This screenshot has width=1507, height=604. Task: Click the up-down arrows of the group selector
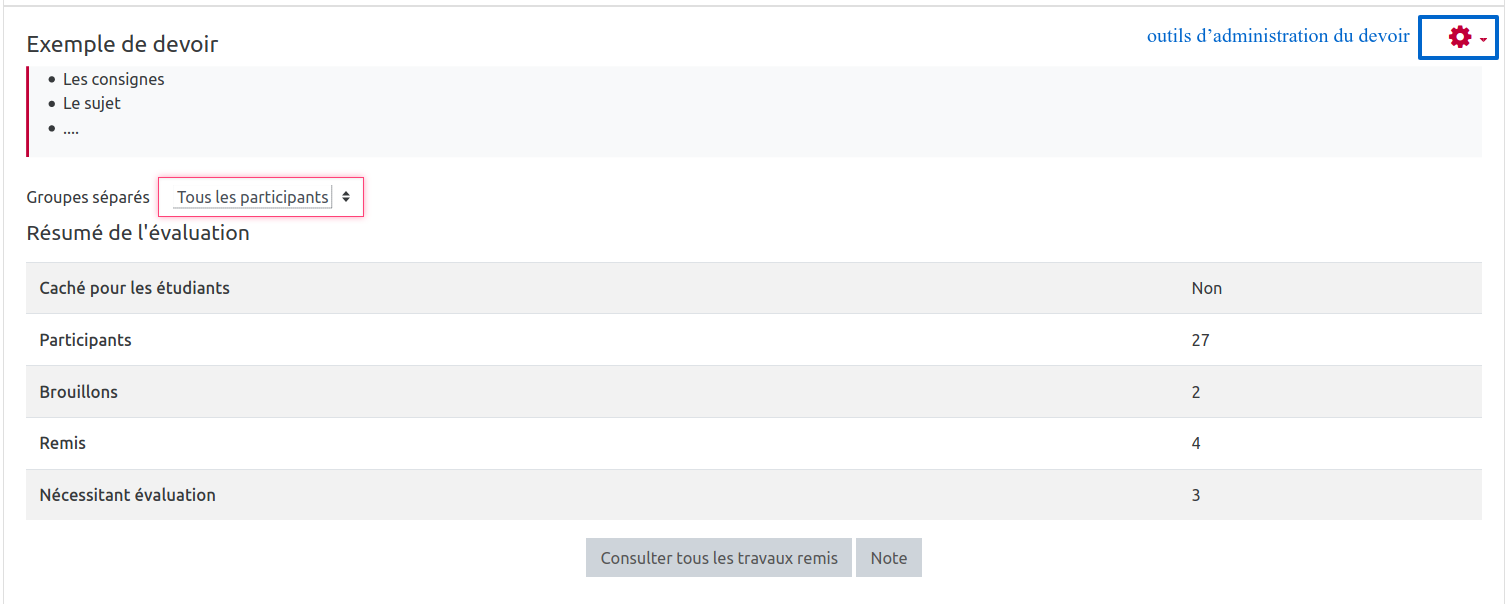coord(346,197)
